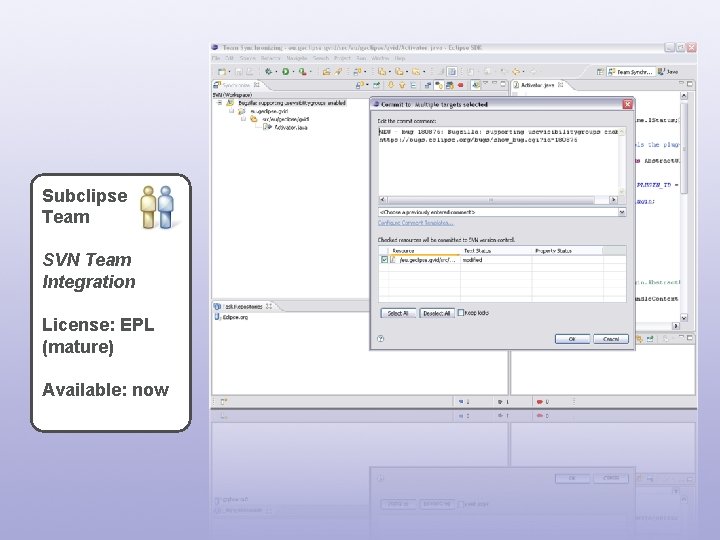Click the Text Status column header
720x540 pixels.
[496, 251]
